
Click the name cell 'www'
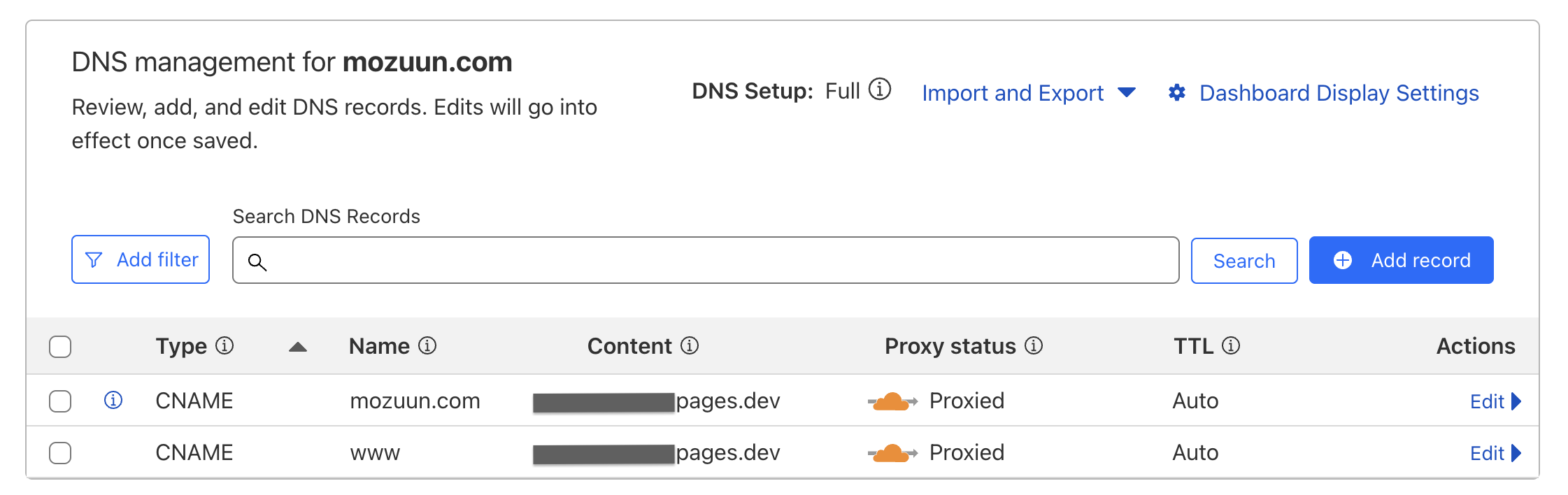tap(375, 453)
